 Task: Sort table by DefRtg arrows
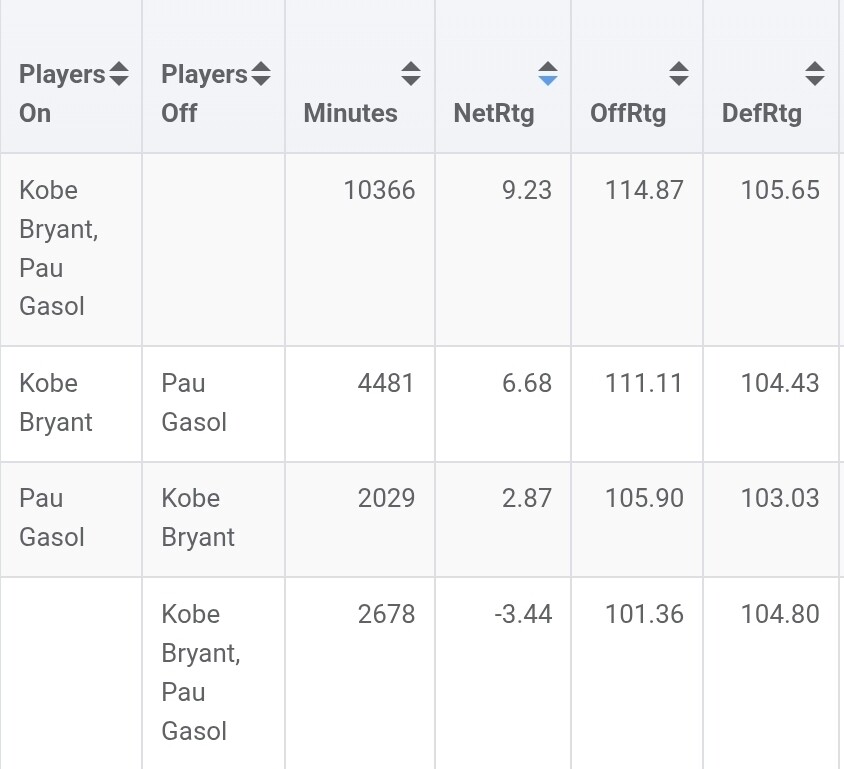click(x=815, y=74)
